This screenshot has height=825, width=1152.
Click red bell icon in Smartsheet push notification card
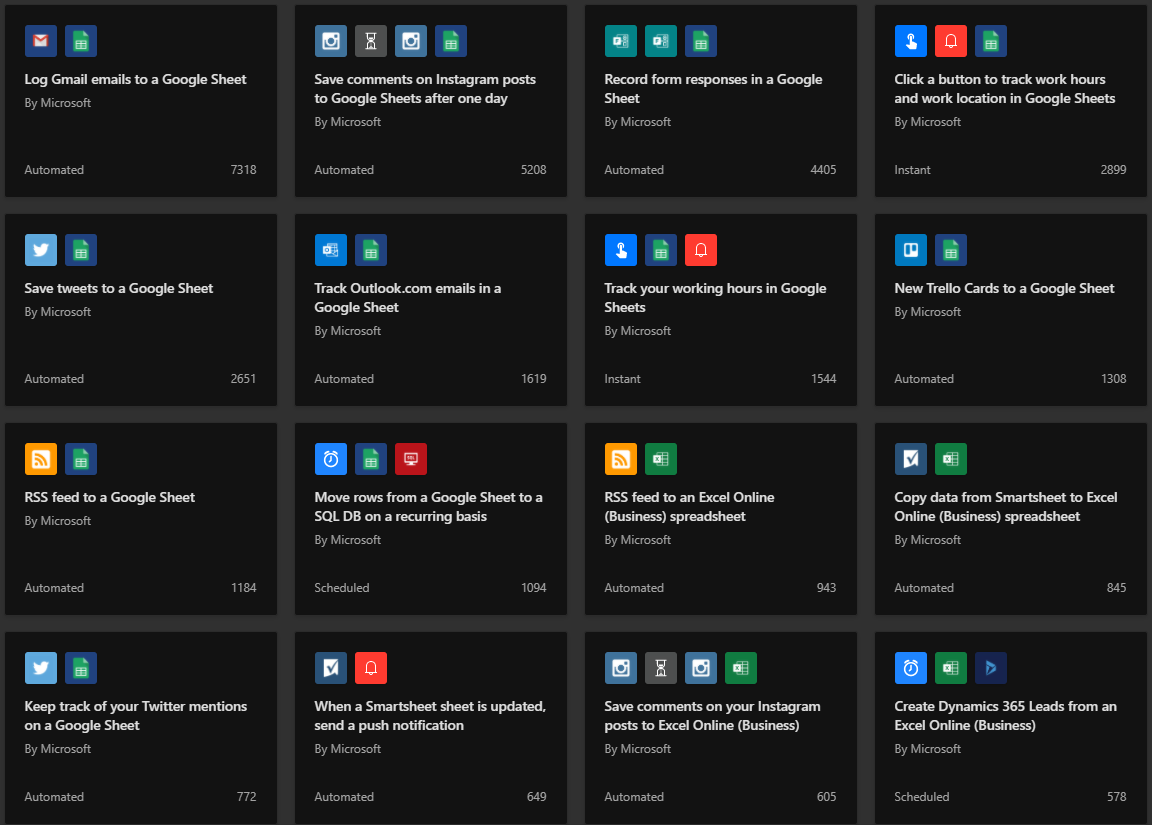pos(371,668)
